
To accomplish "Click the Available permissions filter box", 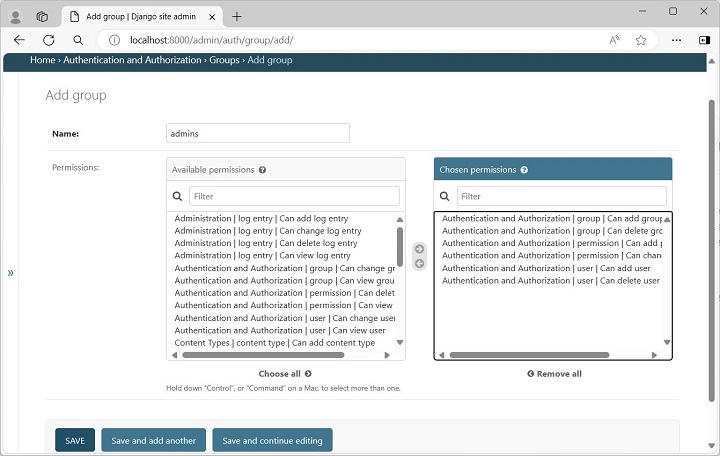I will (294, 196).
